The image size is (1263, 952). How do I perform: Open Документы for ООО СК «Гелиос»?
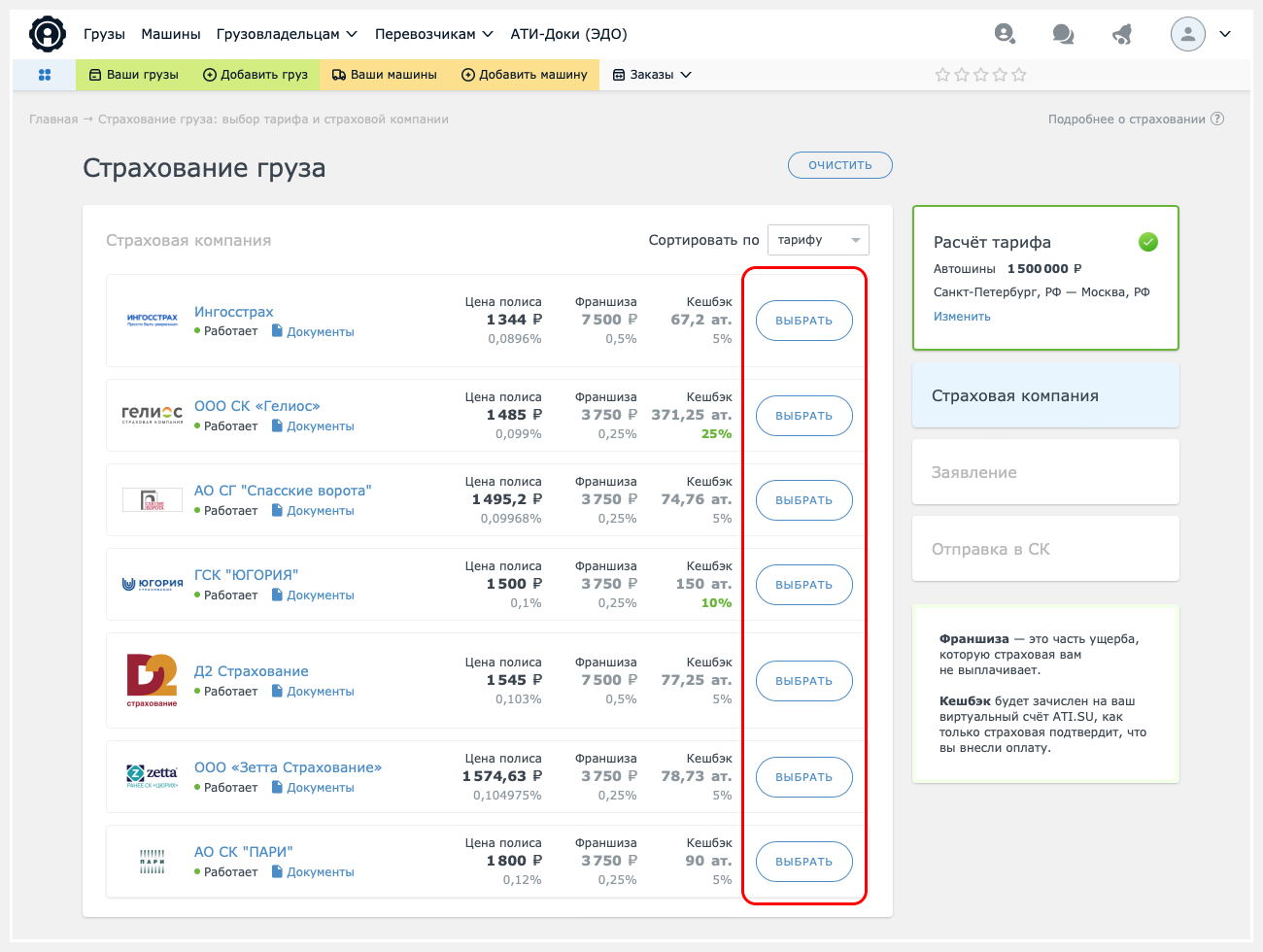click(x=312, y=425)
